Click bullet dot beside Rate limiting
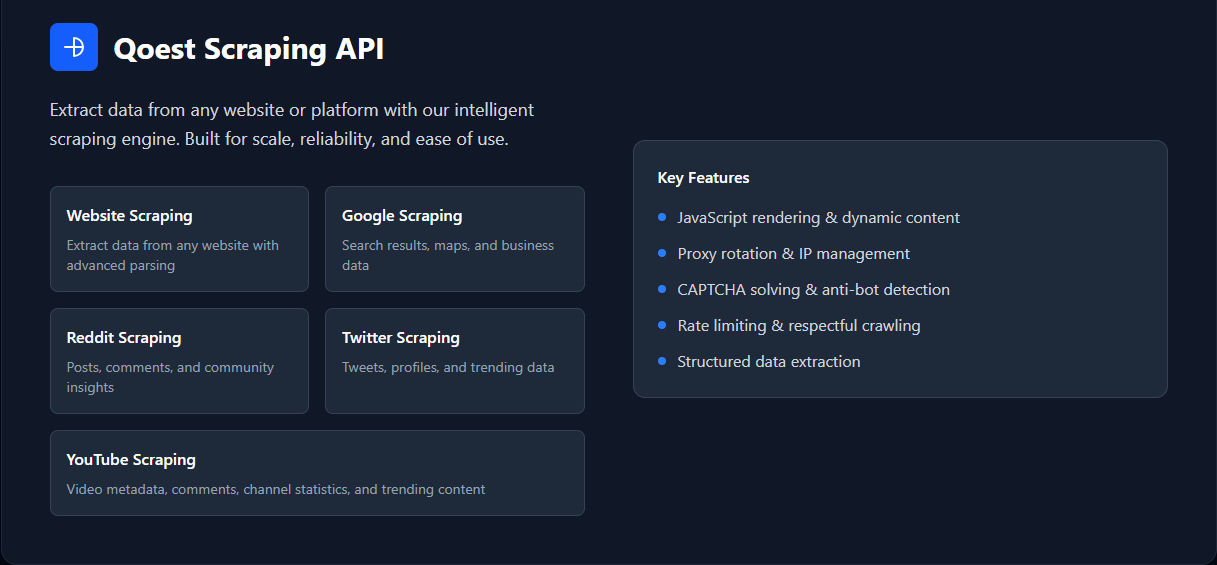The image size is (1217, 565). pyautogui.click(x=662, y=325)
